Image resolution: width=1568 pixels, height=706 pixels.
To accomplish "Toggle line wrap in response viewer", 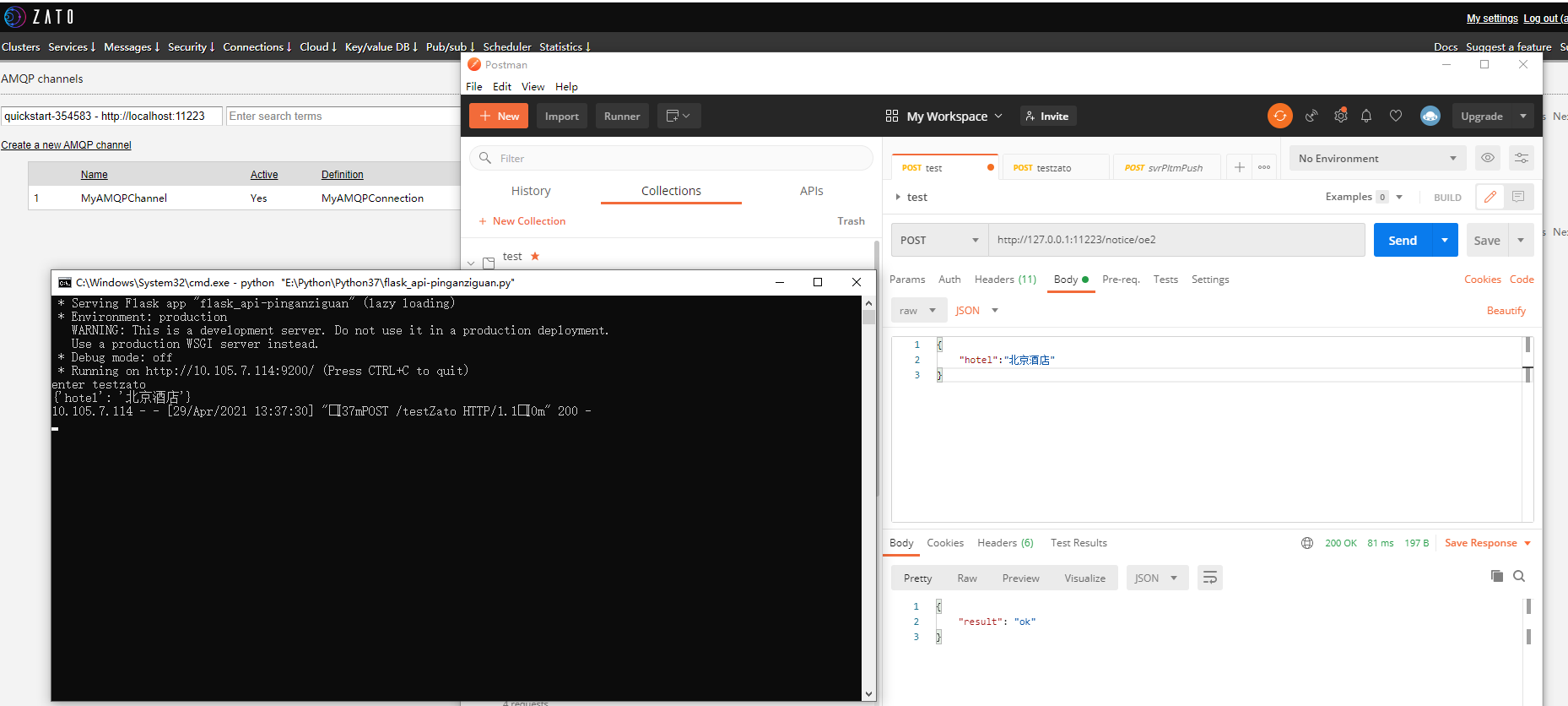I will [x=1209, y=578].
